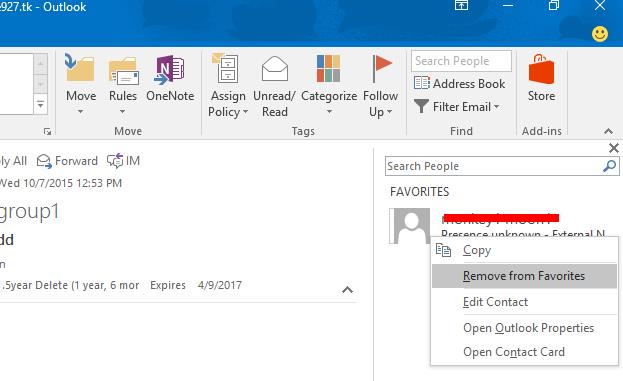This screenshot has height=381, width=623.
Task: Collapse the message header with the chevron
Action: pos(347,290)
